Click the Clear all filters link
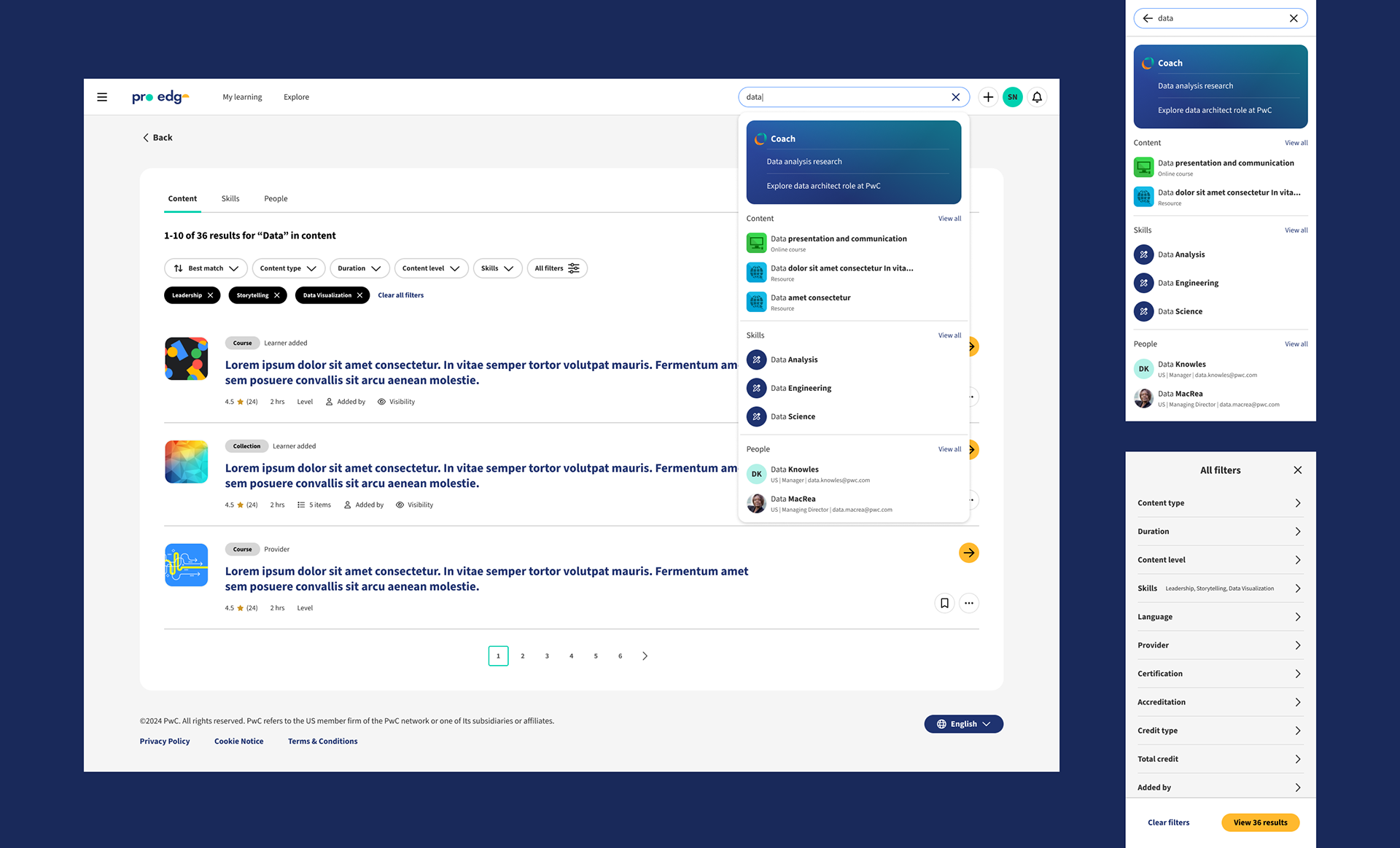Screen dimensions: 1400x848 pyautogui.click(x=400, y=295)
